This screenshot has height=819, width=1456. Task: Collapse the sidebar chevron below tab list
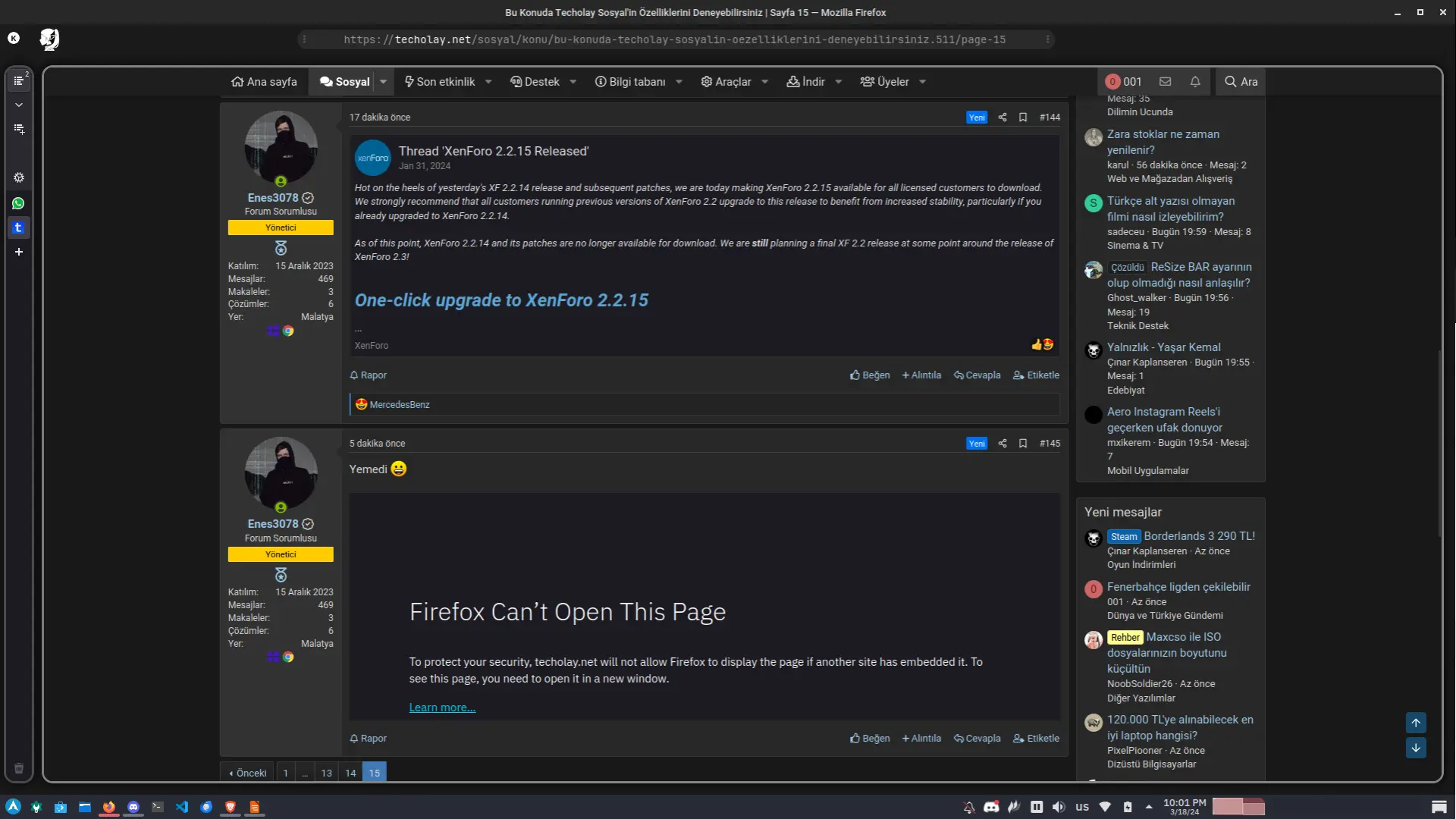[19, 105]
